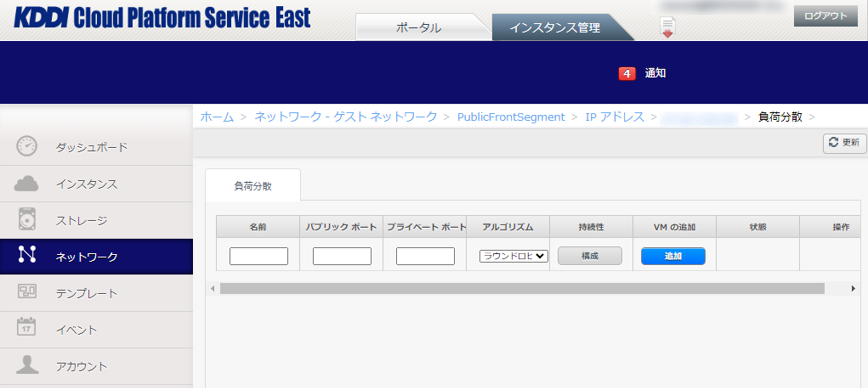This screenshot has width=868, height=388.
Task: Open アカウント in the sidebar
Action: [96, 366]
